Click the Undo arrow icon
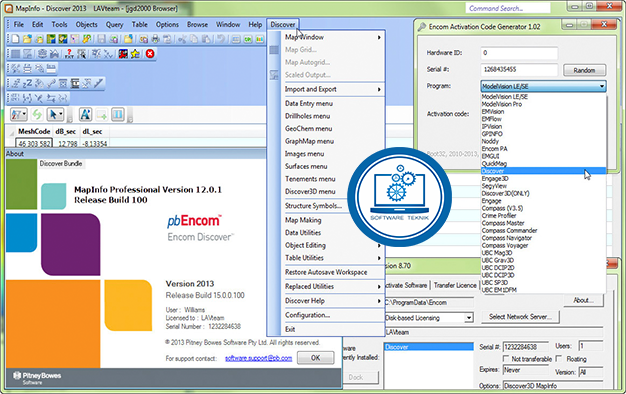Screen dimensions: 626x394 (x=220, y=39)
